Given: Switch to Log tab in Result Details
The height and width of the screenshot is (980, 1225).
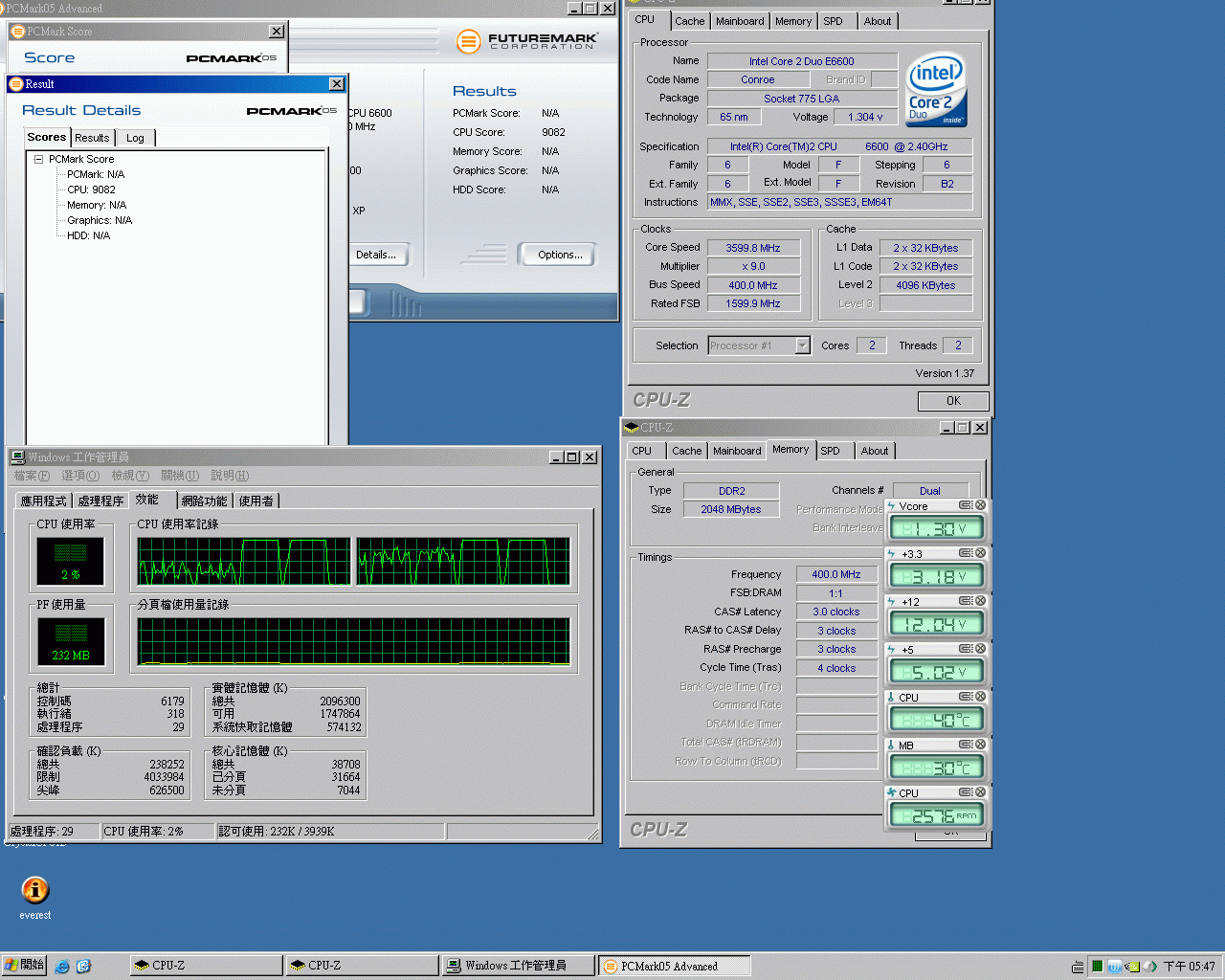Looking at the screenshot, I should (x=135, y=138).
